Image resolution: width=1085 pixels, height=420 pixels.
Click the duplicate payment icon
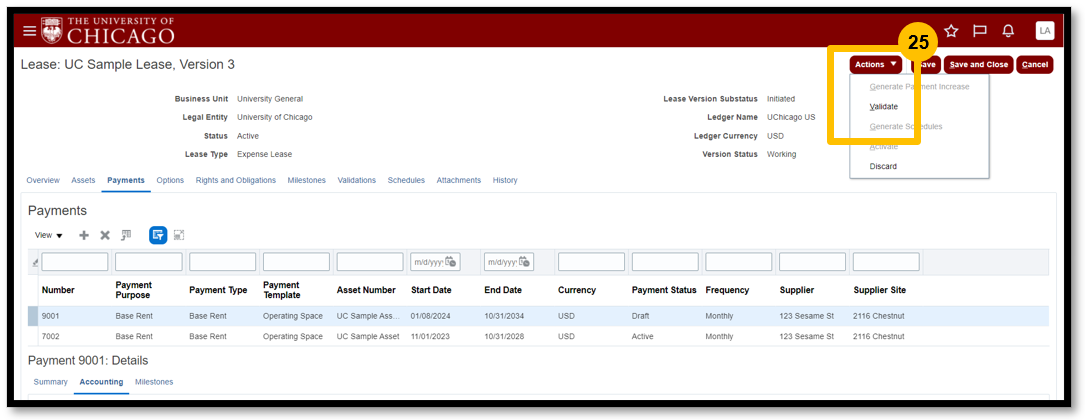126,235
